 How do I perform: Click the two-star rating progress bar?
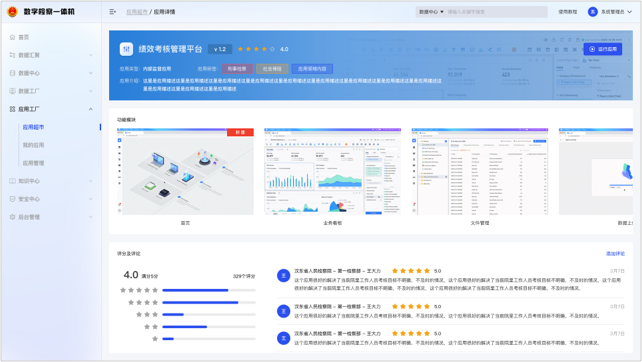209,327
